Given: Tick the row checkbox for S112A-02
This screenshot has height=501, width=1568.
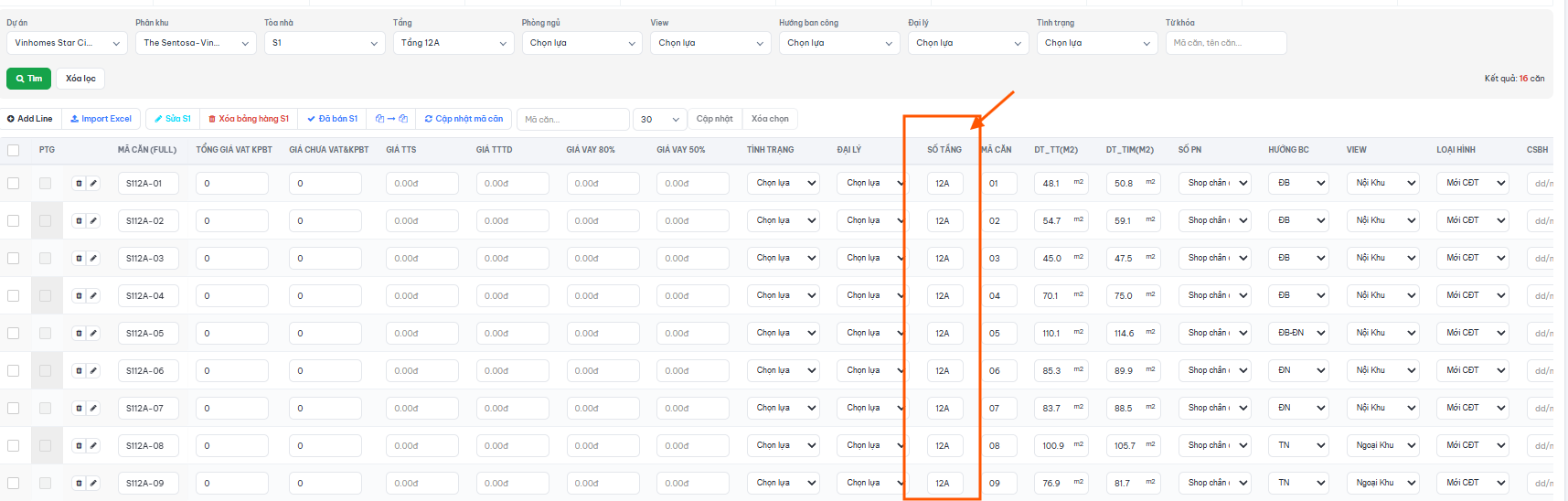Looking at the screenshot, I should click(13, 221).
